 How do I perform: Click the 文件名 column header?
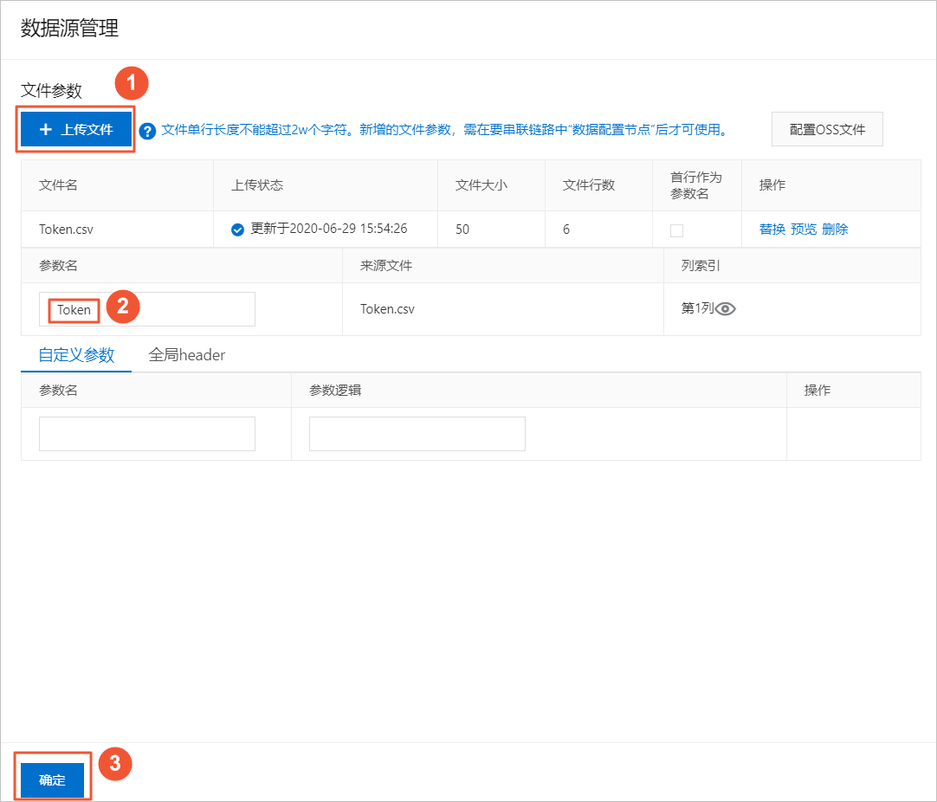tap(58, 185)
